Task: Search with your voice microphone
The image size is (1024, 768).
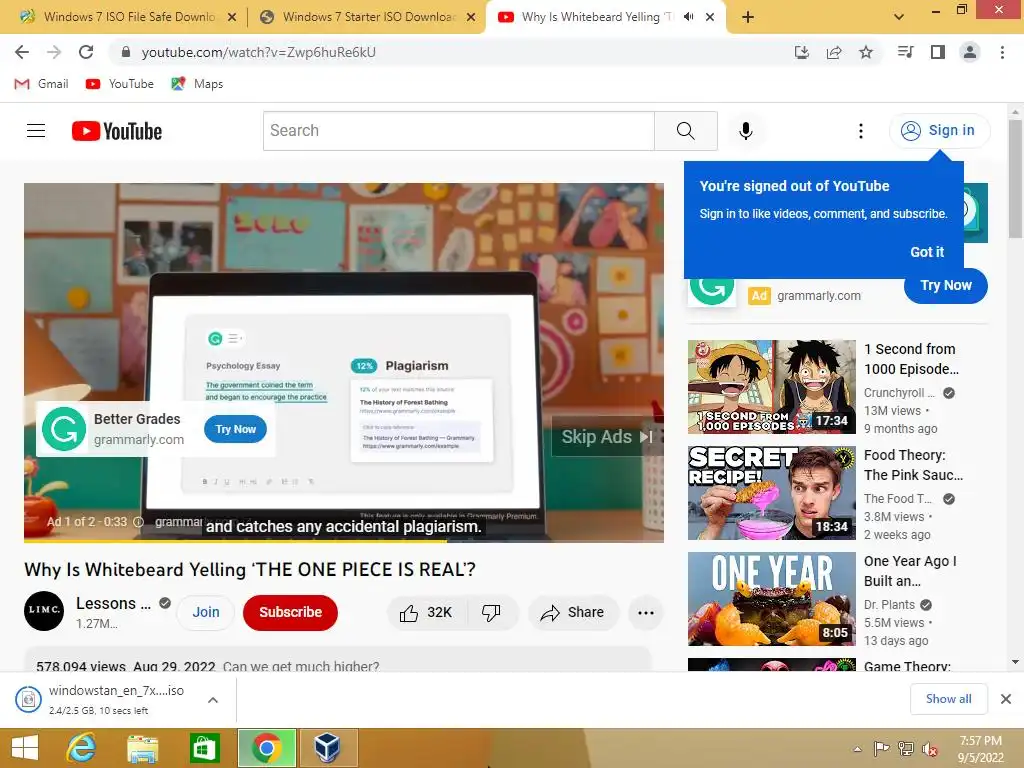Action: click(746, 131)
